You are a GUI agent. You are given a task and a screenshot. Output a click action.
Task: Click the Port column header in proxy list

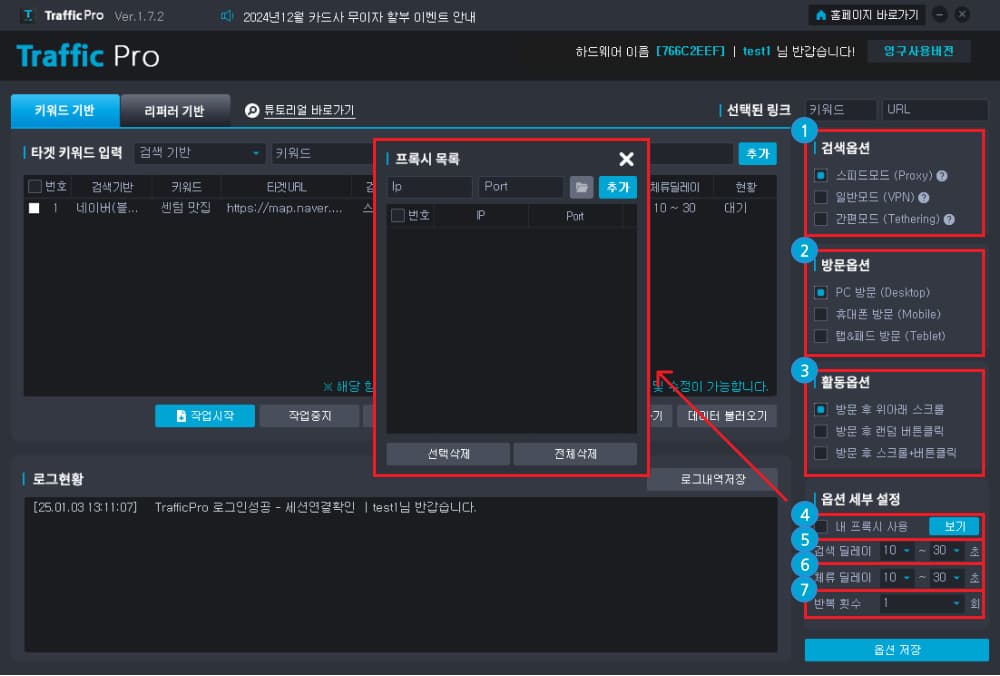(575, 216)
